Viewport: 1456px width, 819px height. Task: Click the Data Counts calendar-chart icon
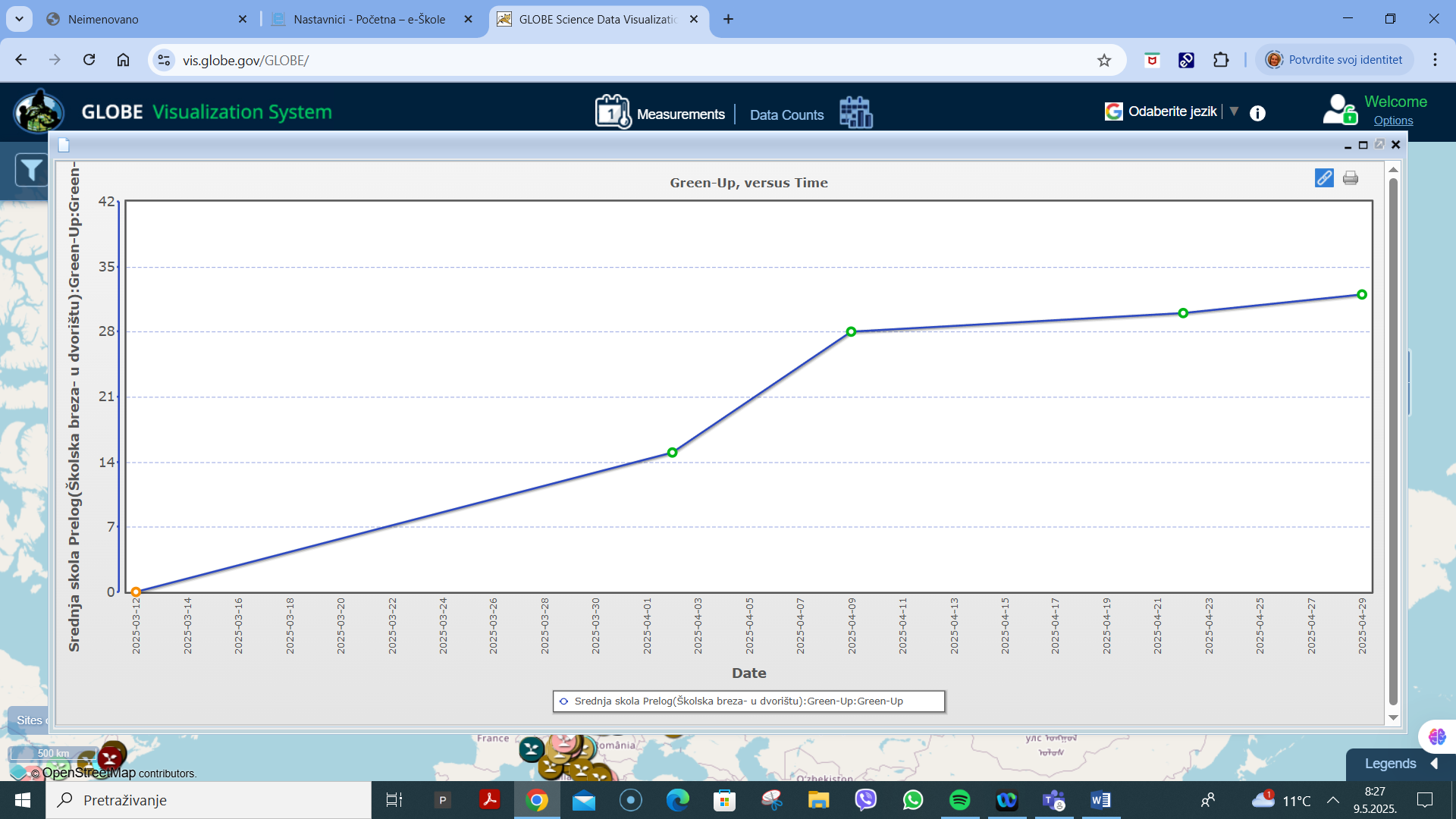coord(856,112)
